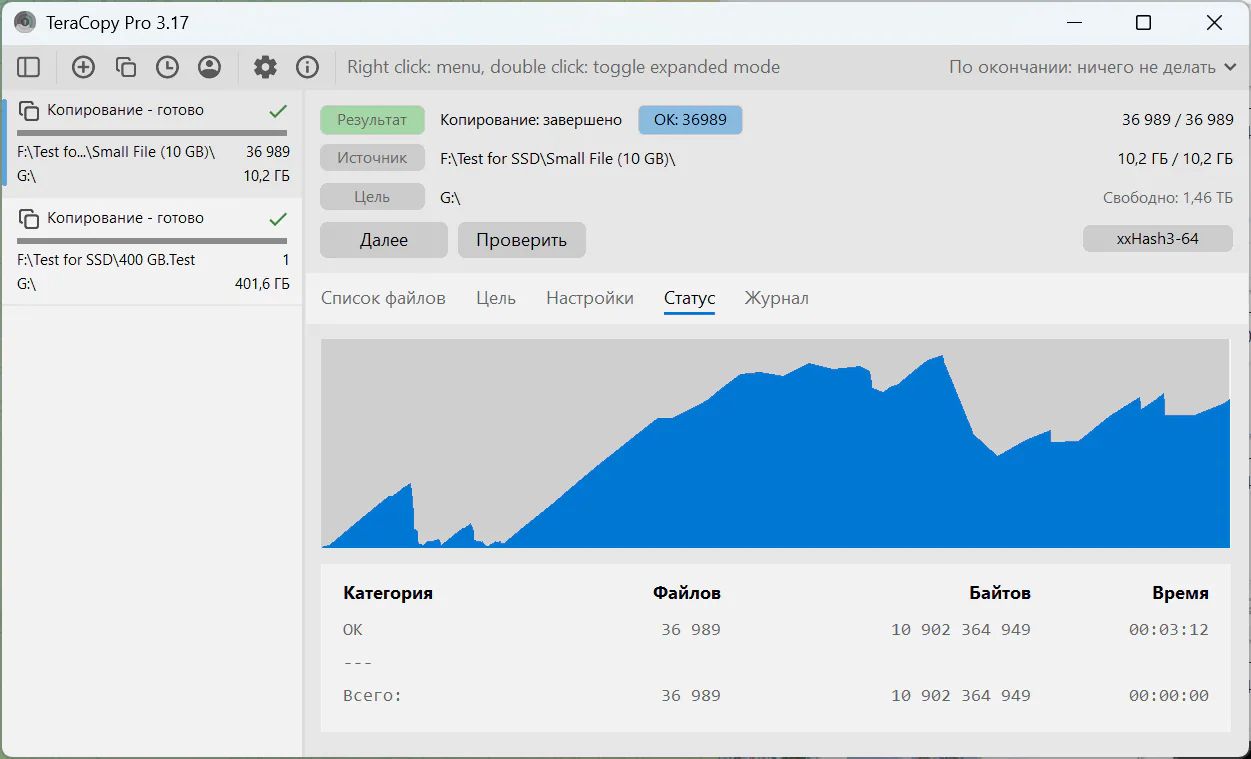
Task: Click source path F:\Test for SSD\Small File (10 GB)\
Action: 557,158
